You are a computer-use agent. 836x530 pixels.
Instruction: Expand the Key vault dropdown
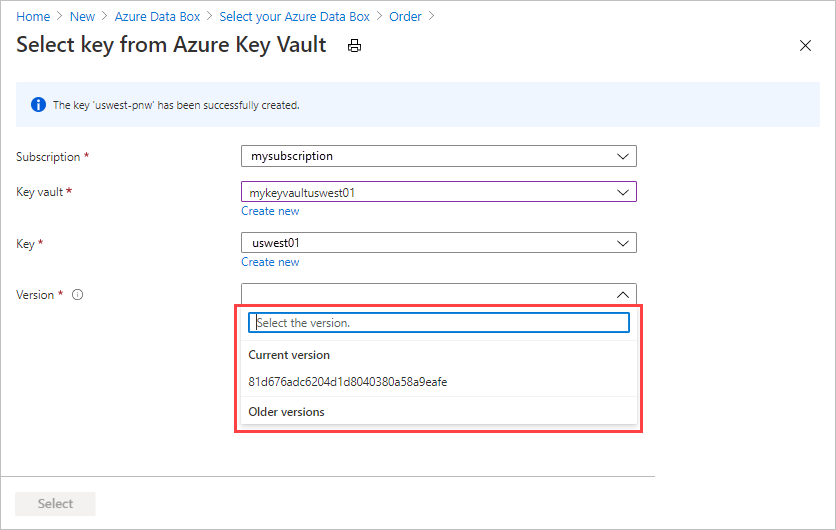point(438,192)
